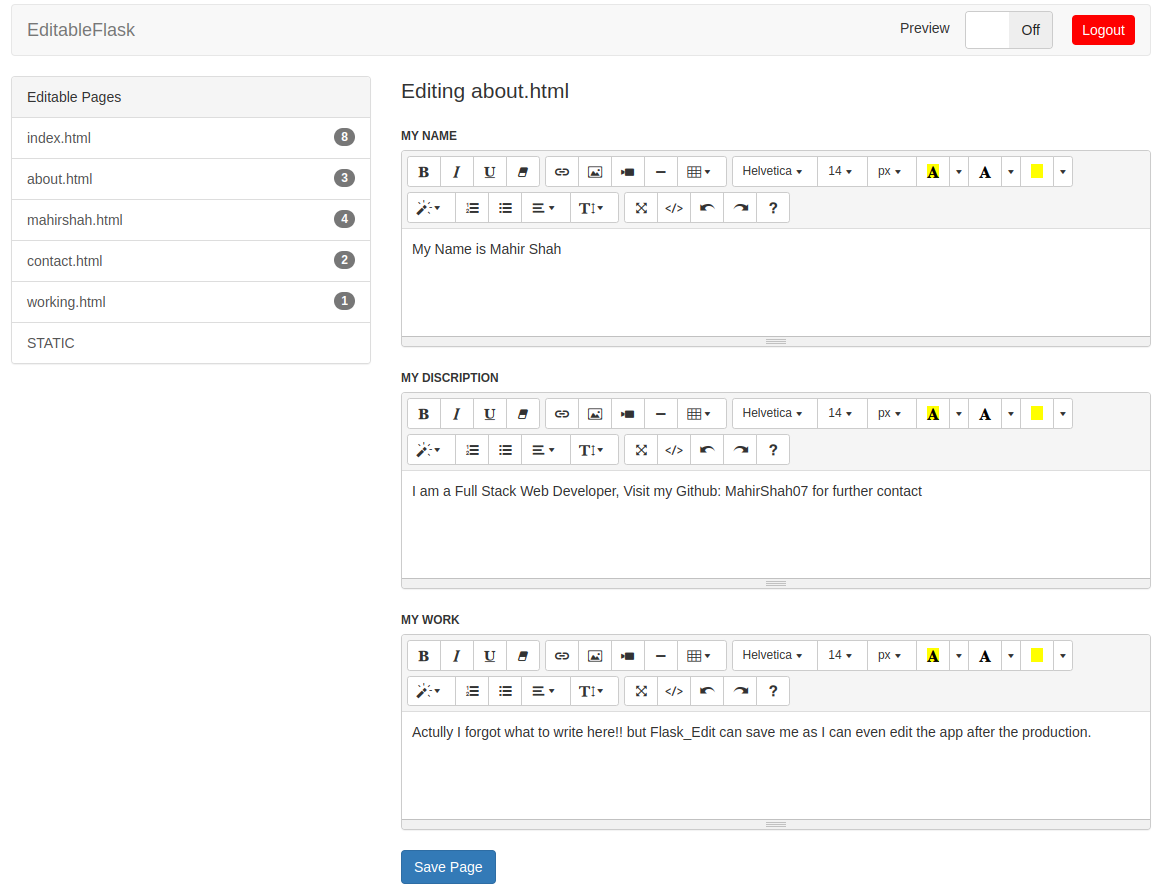The image size is (1173, 891).
Task: Select contact.html from Editable Pages
Action: pyautogui.click(x=191, y=261)
